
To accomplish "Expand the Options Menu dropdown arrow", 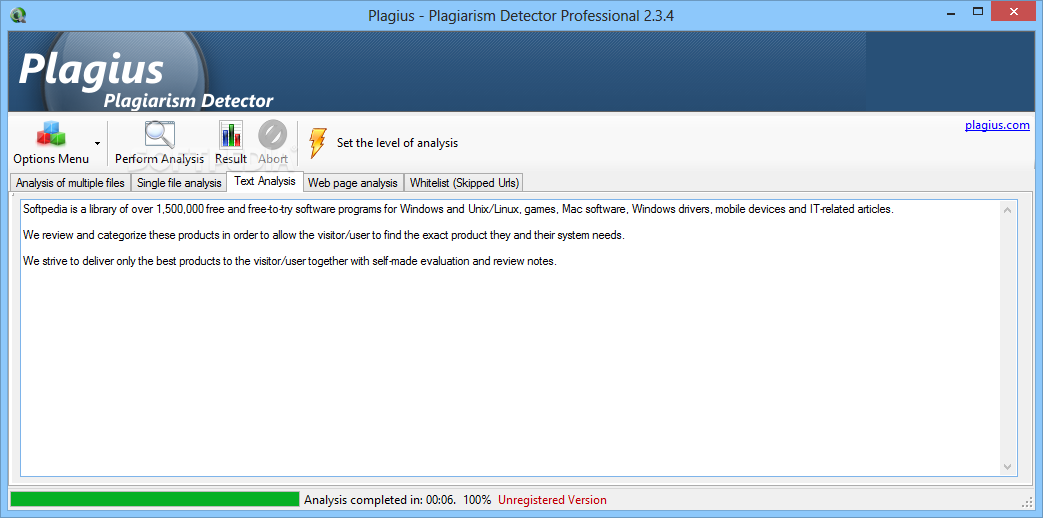I will [97, 143].
